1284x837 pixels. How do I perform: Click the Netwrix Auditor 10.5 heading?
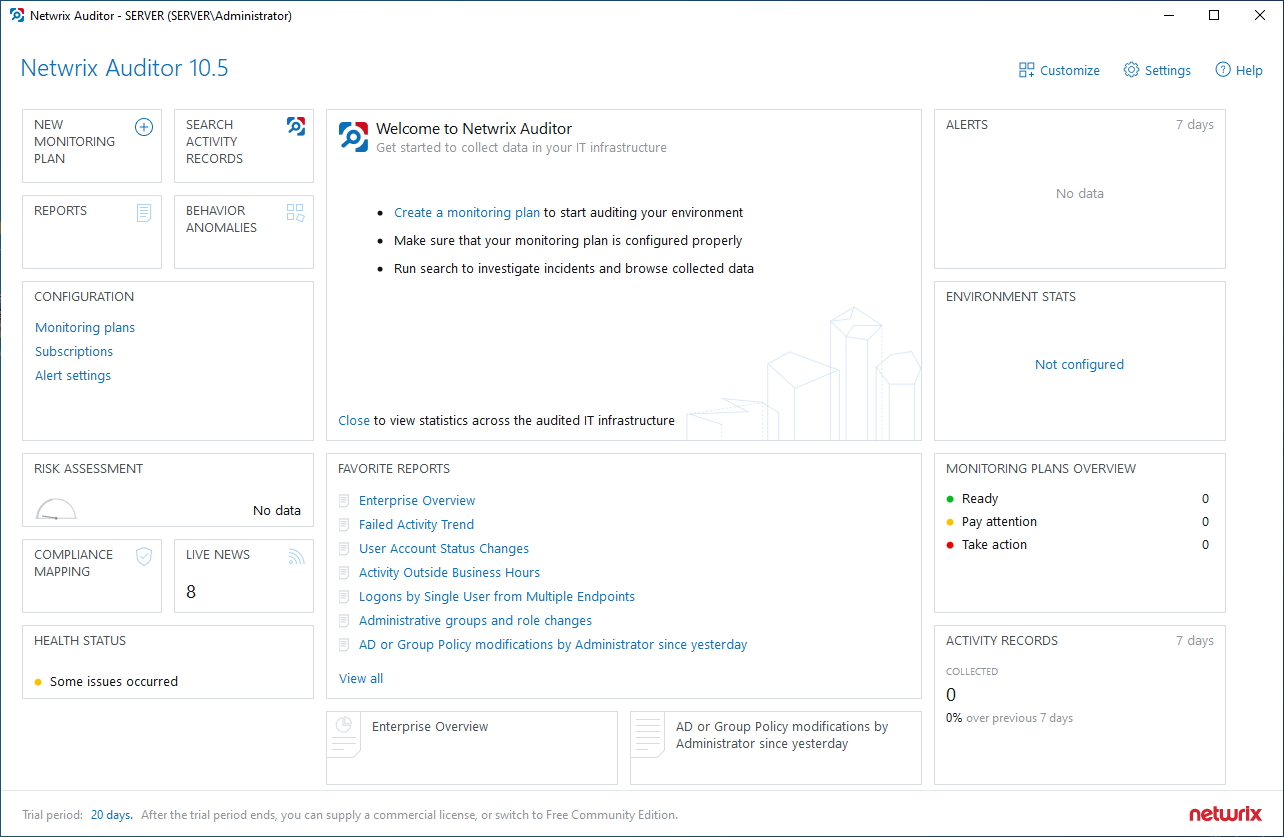point(125,68)
